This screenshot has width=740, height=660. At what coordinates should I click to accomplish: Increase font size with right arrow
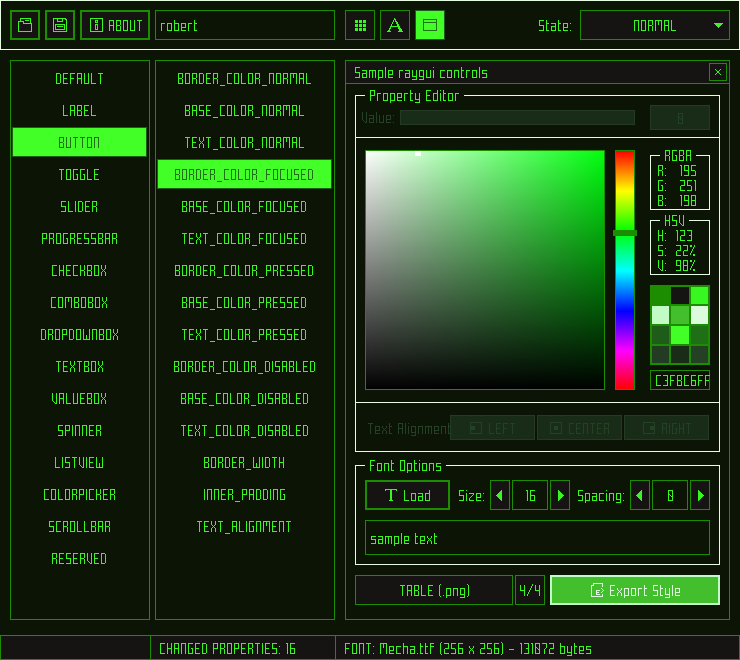(560, 495)
